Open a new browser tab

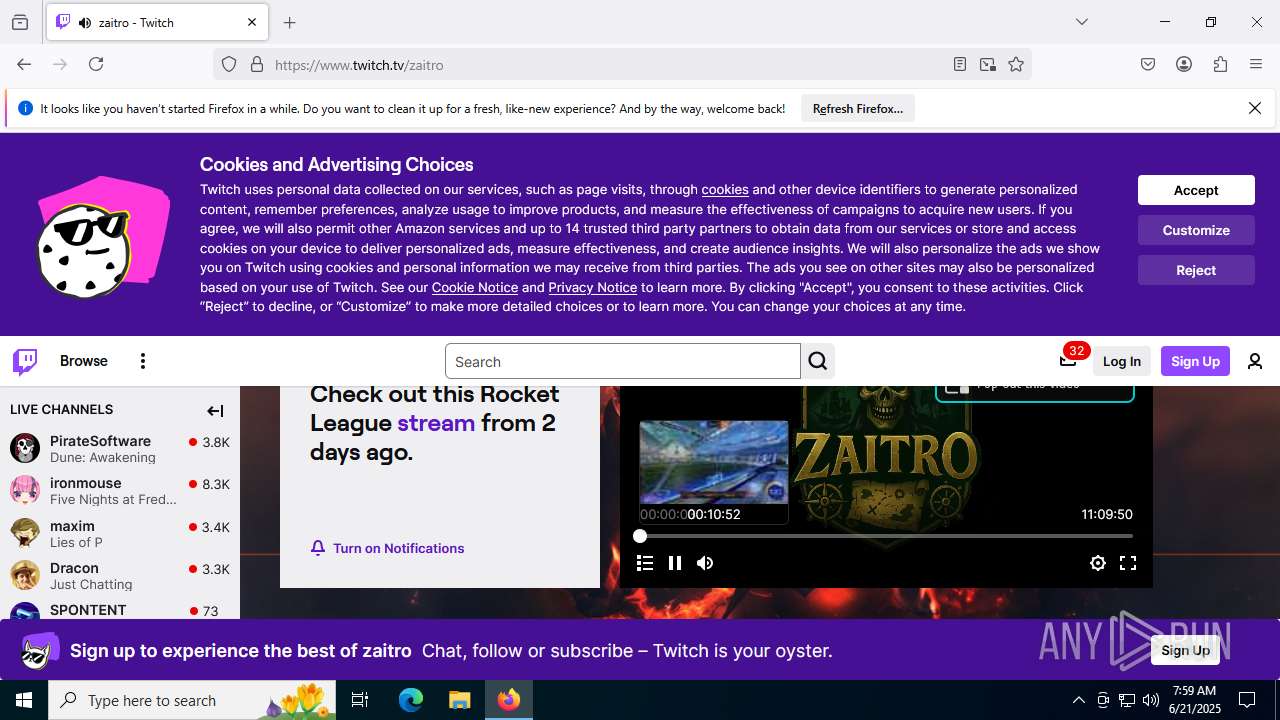click(290, 22)
